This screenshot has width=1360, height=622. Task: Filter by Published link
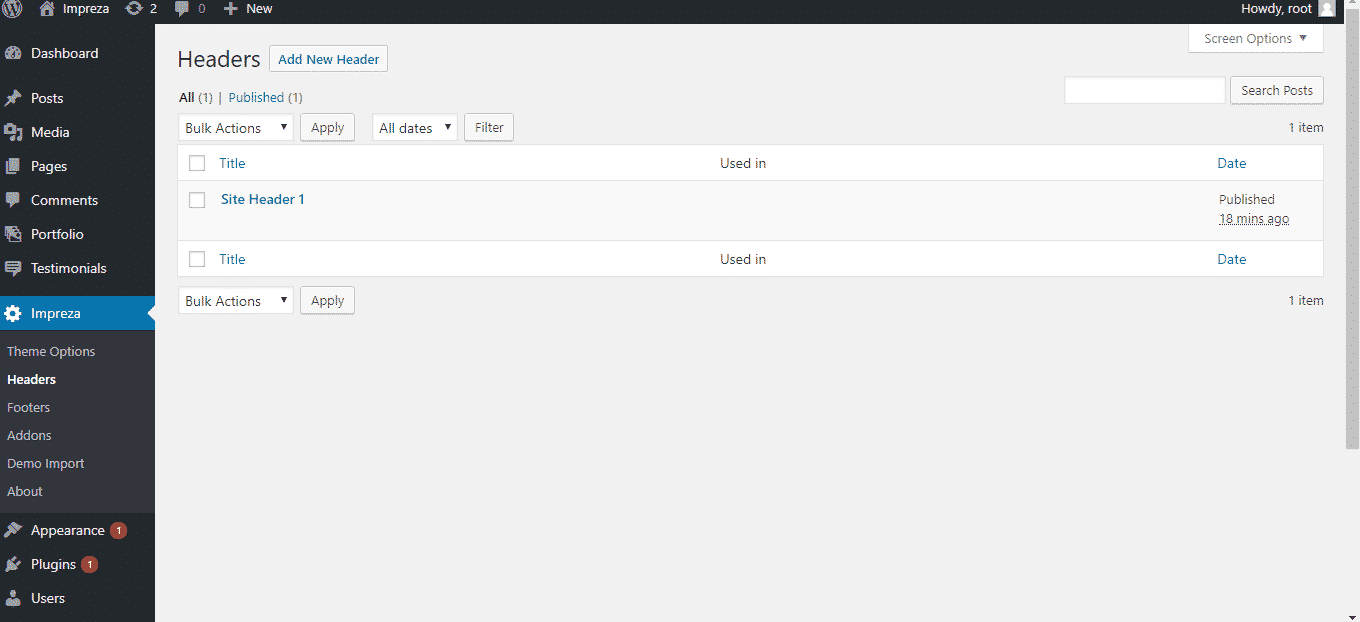(x=256, y=98)
